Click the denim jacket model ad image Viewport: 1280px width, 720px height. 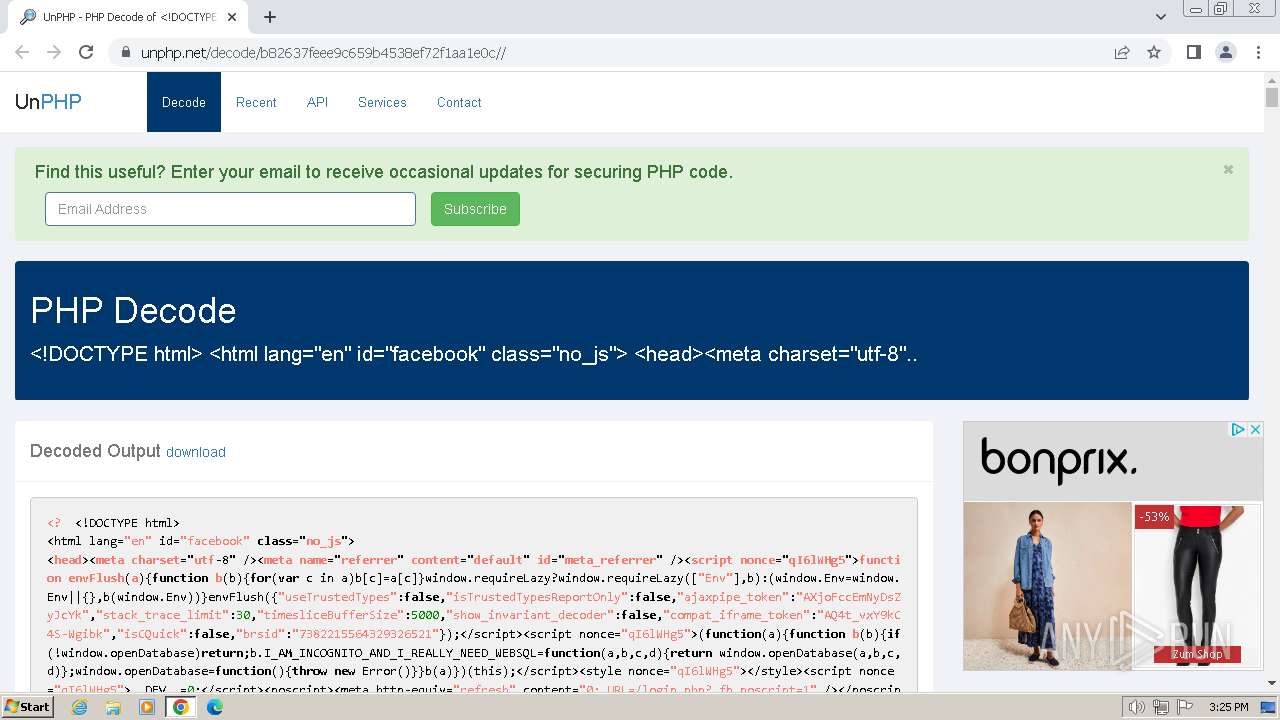(1047, 585)
